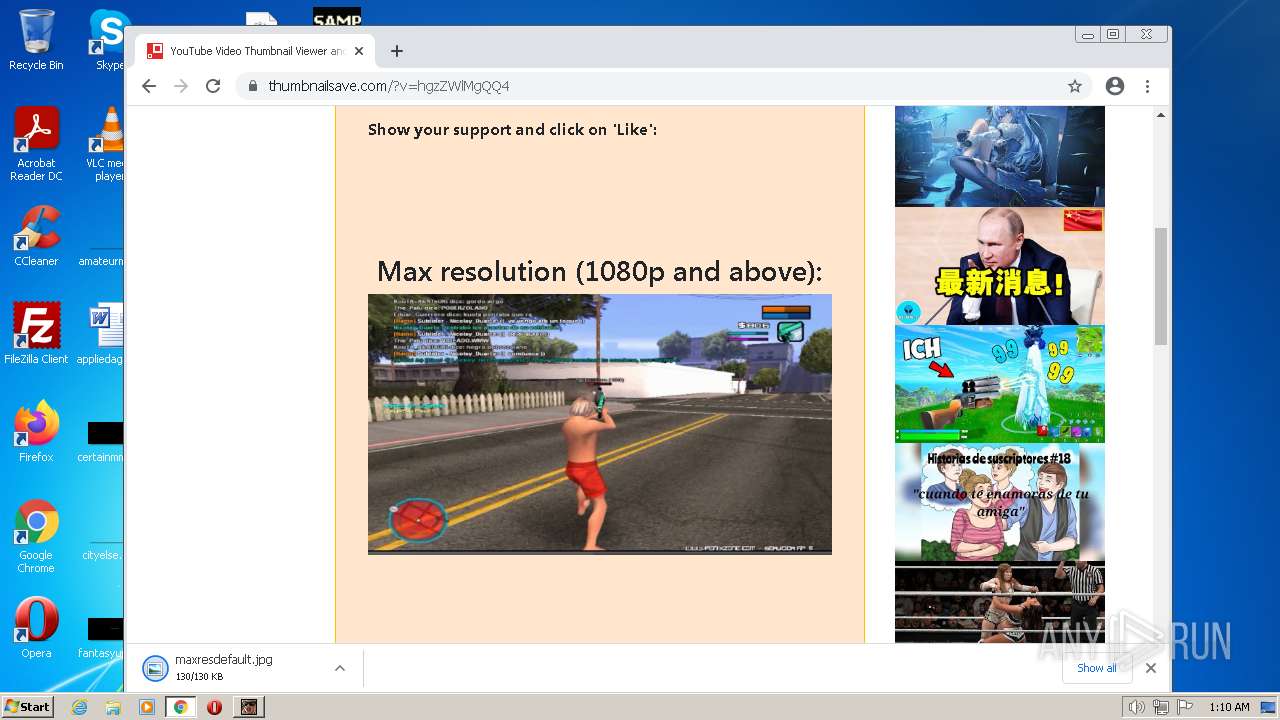
Task: Open Internet Explorer from taskbar
Action: click(x=79, y=707)
